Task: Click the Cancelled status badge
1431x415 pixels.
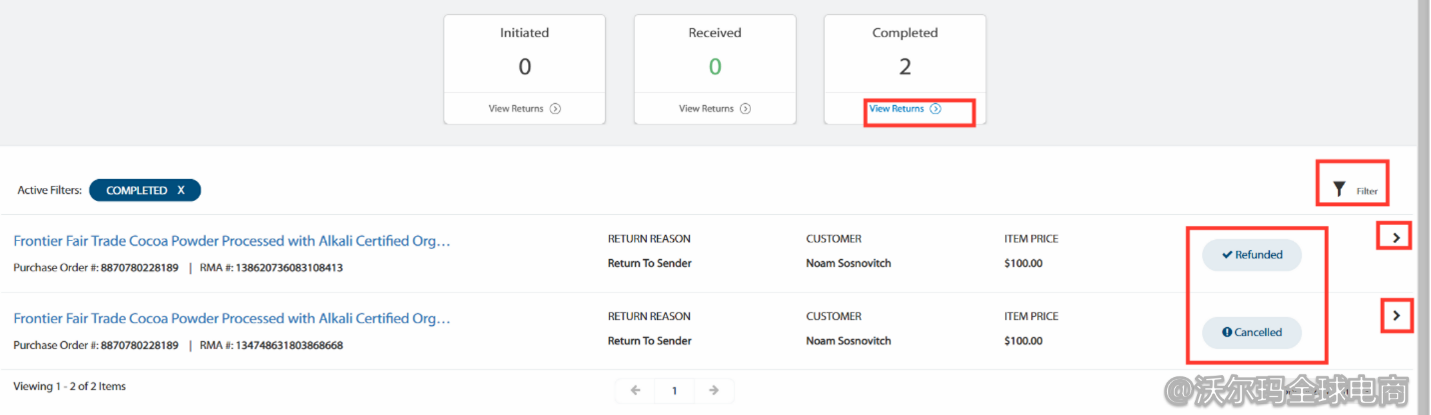Action: coord(1252,333)
